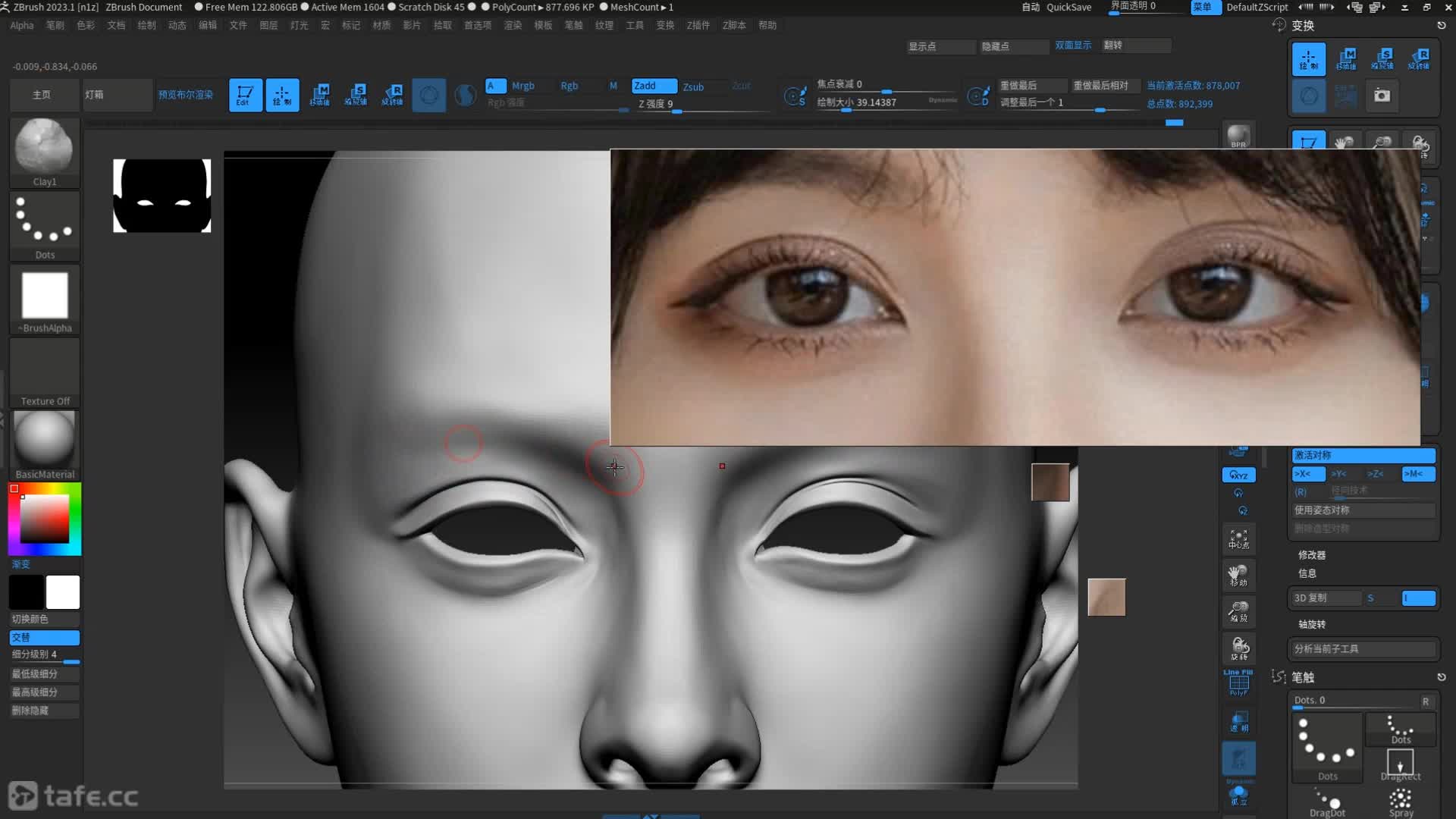The height and width of the screenshot is (819, 1456).
Task: Open the 帮助 (Help) menu
Action: (x=767, y=25)
